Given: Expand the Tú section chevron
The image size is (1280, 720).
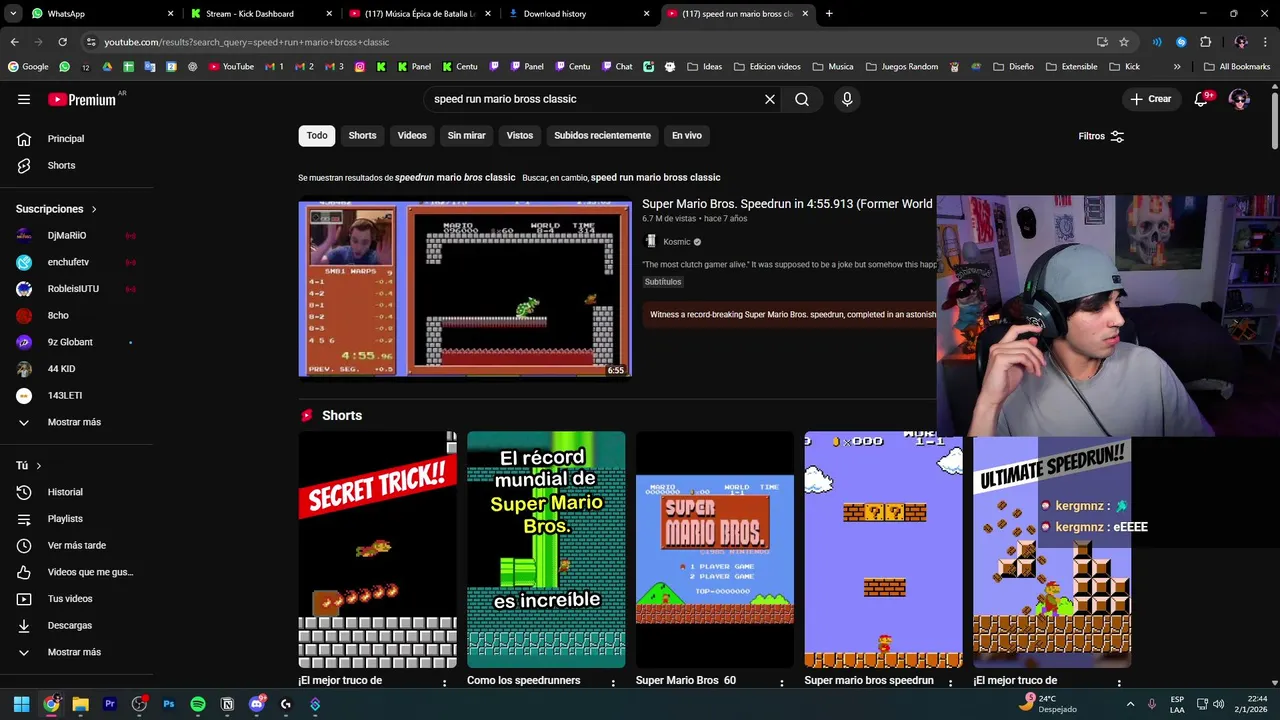Looking at the screenshot, I should pos(39,466).
